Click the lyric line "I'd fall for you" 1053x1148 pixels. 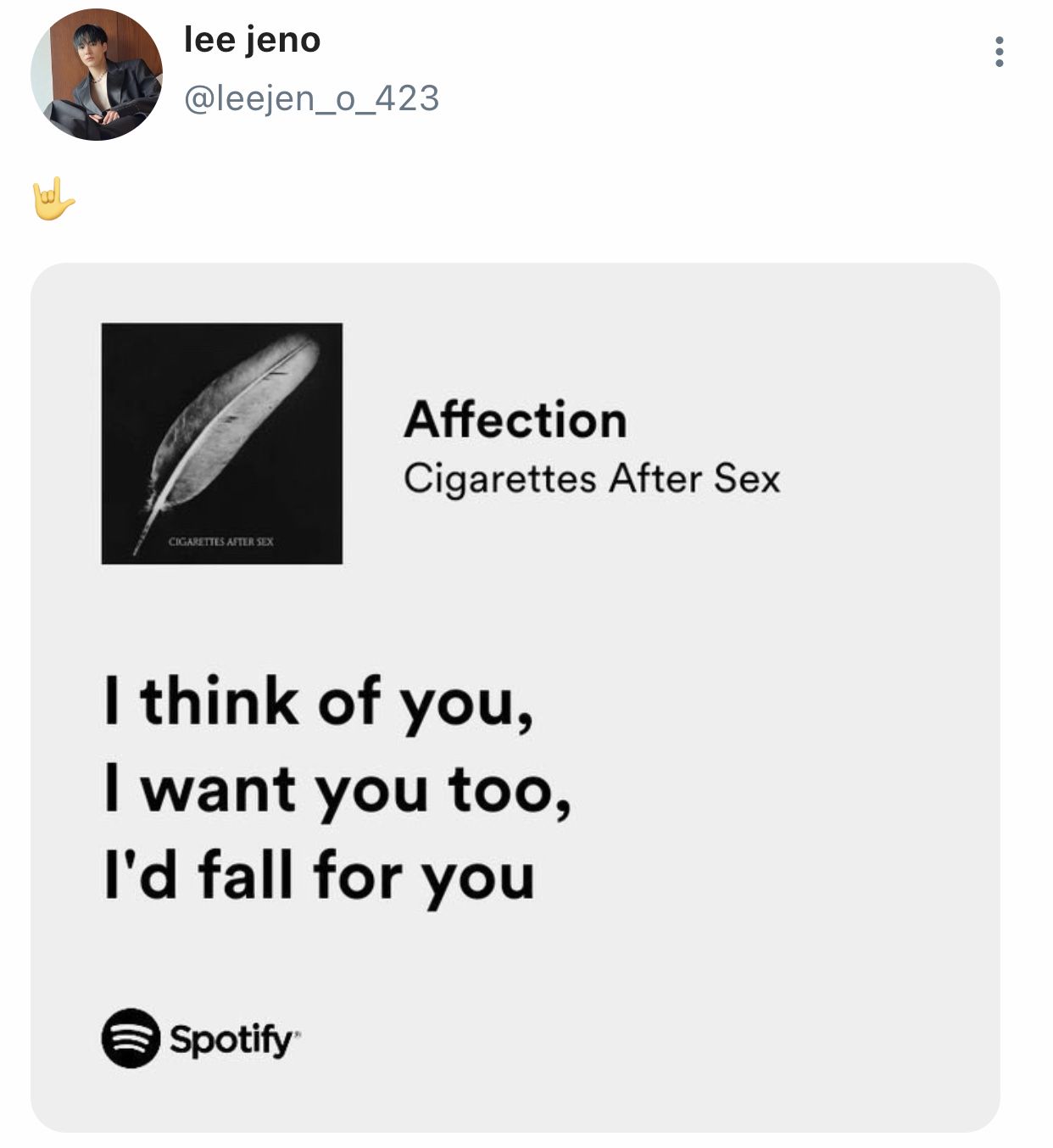click(319, 876)
